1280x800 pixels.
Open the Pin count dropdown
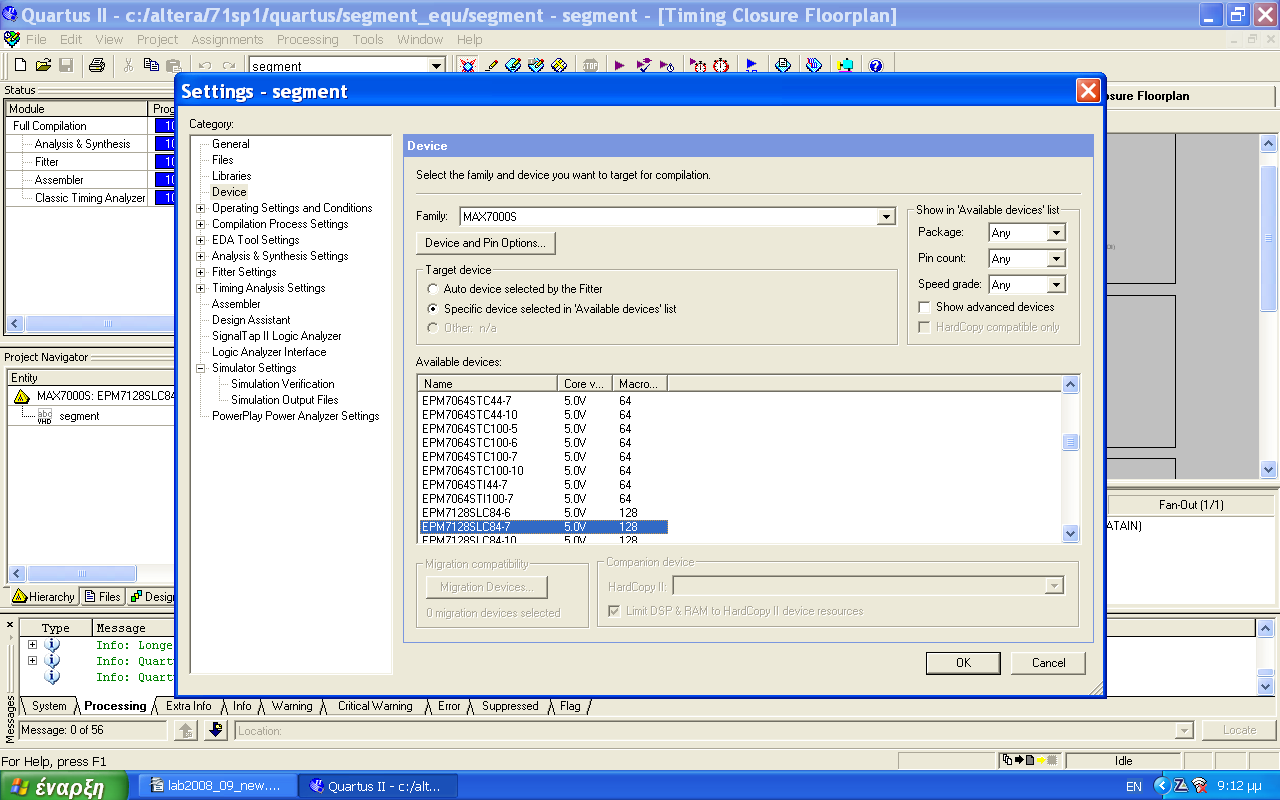pos(1056,259)
